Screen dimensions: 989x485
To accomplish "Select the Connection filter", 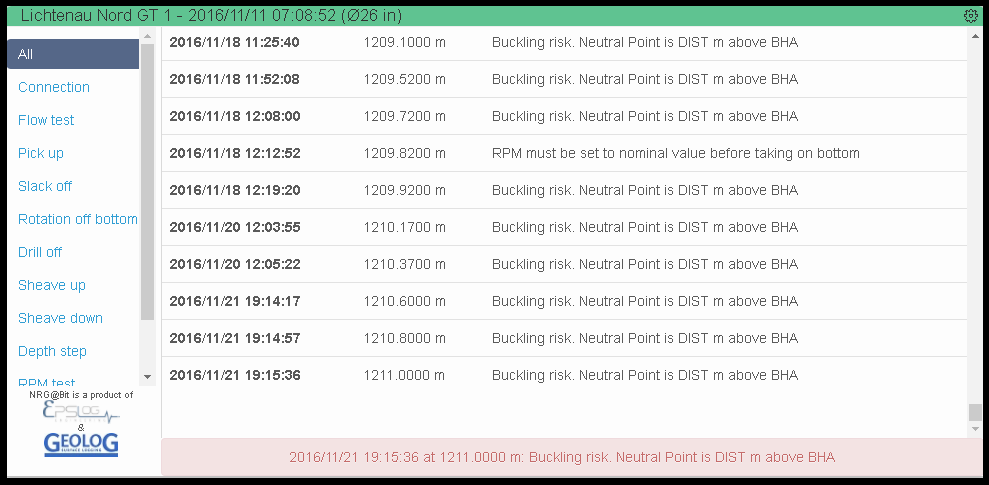I will (x=54, y=87).
